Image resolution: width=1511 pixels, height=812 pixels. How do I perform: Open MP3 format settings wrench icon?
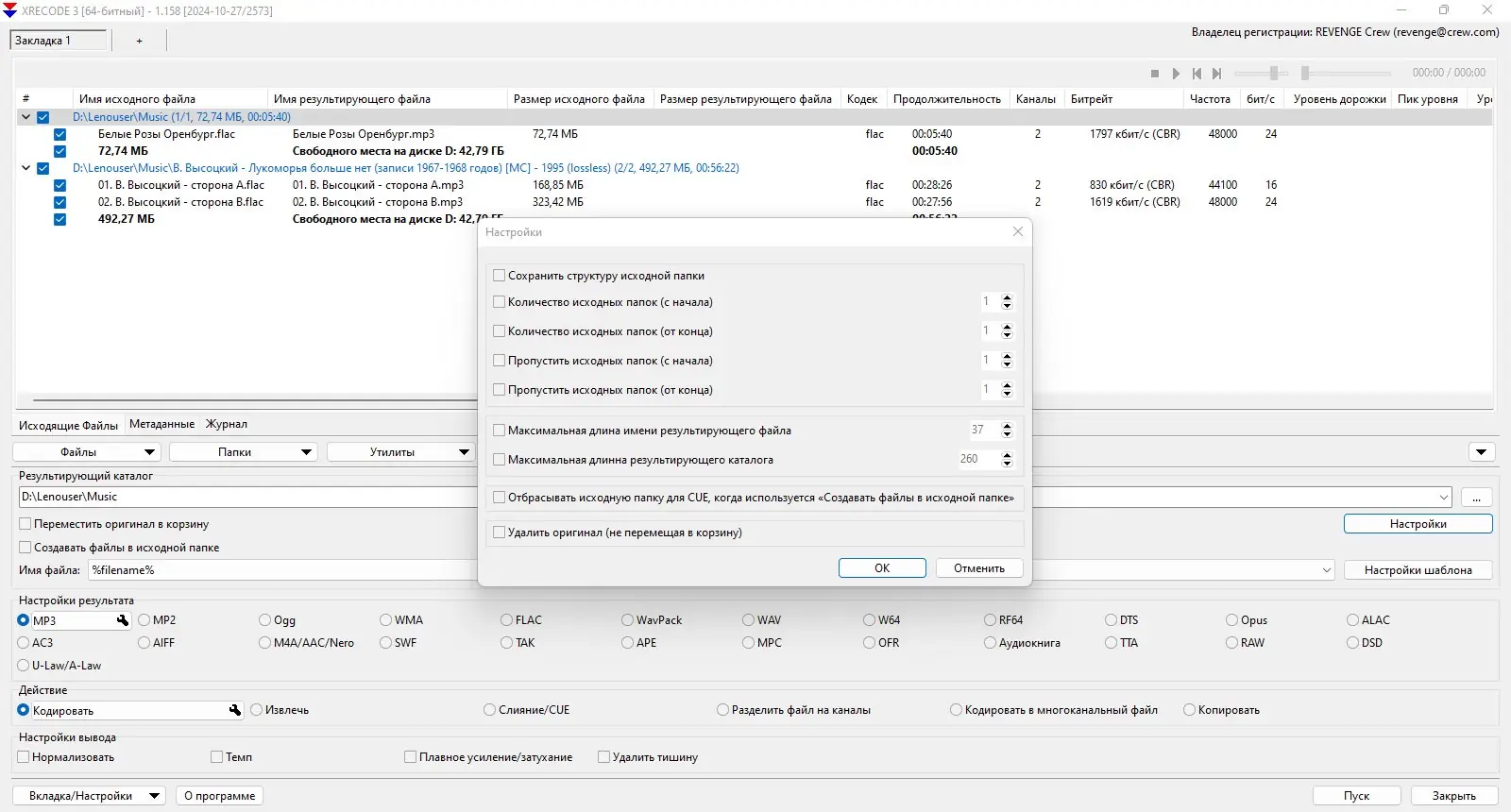[123, 620]
